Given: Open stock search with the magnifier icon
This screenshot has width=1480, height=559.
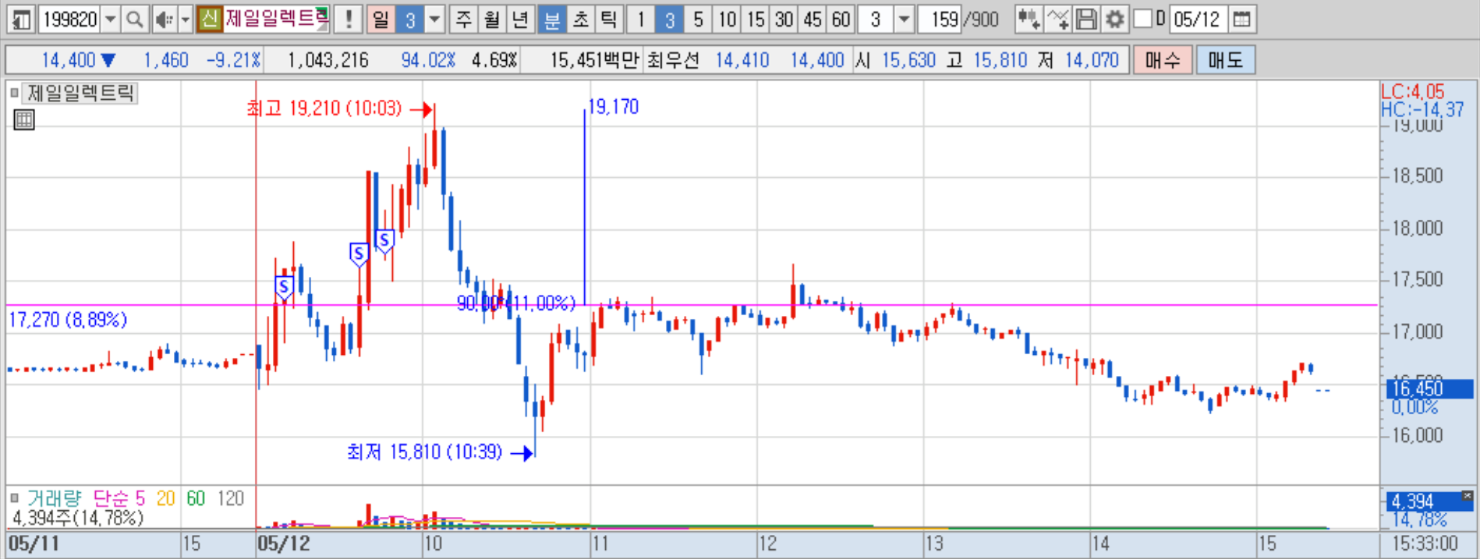Looking at the screenshot, I should (135, 19).
